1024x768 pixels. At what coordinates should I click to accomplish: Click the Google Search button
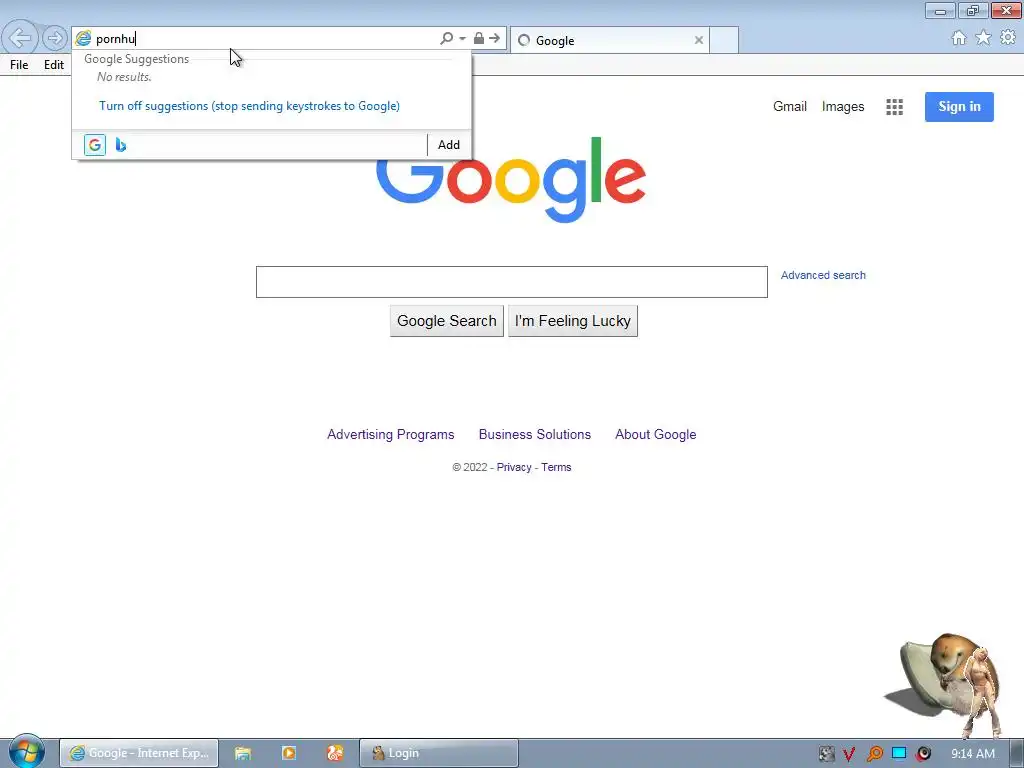click(447, 321)
